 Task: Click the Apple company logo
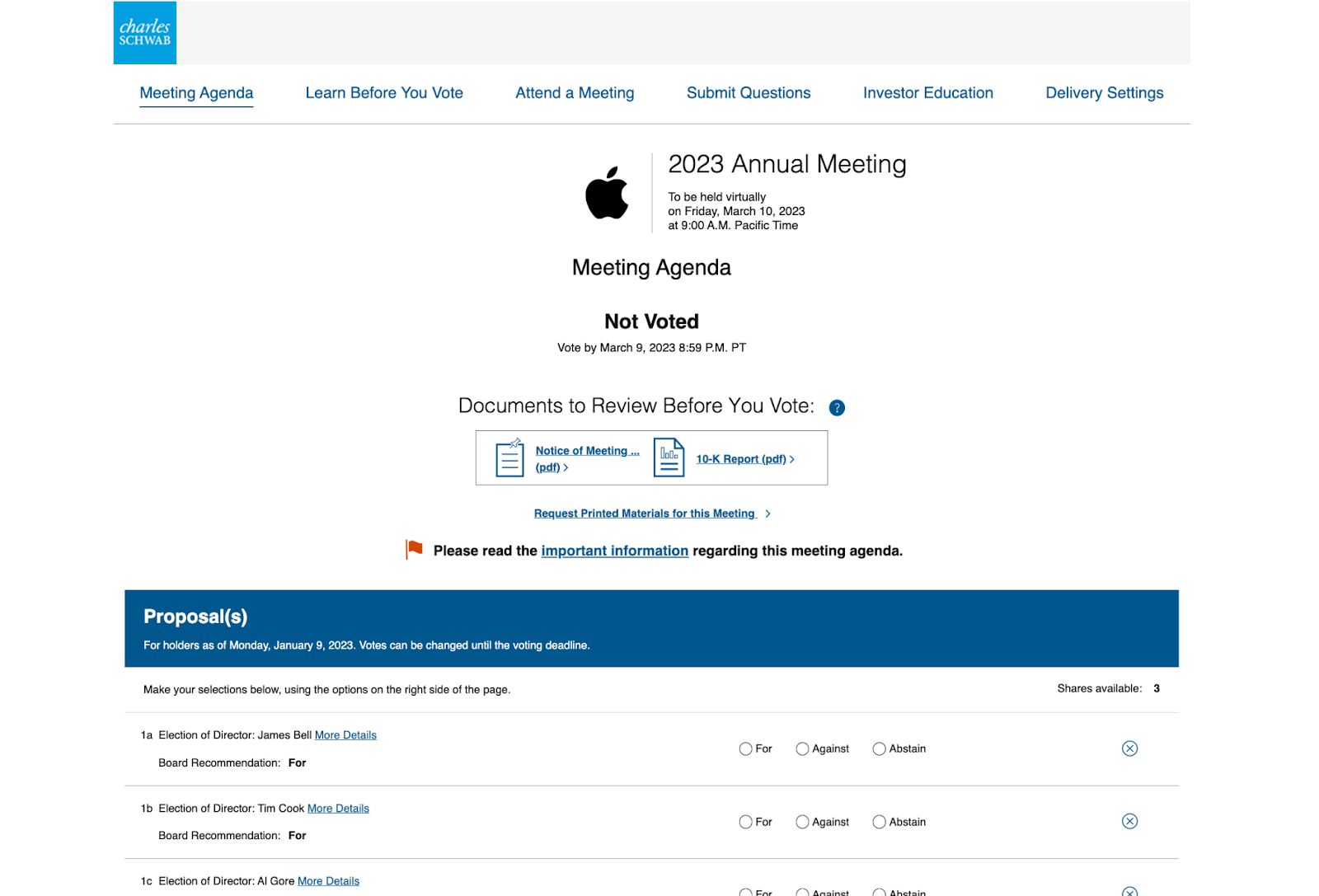pyautogui.click(x=607, y=193)
